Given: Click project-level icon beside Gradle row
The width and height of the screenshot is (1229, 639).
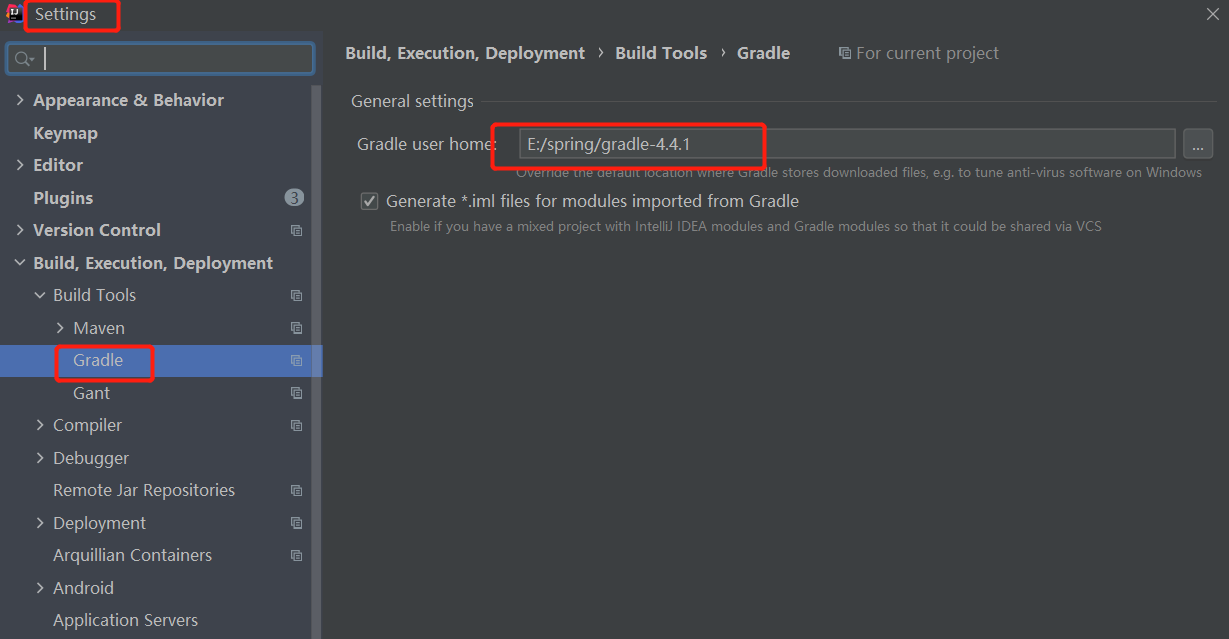Looking at the screenshot, I should click(x=296, y=360).
